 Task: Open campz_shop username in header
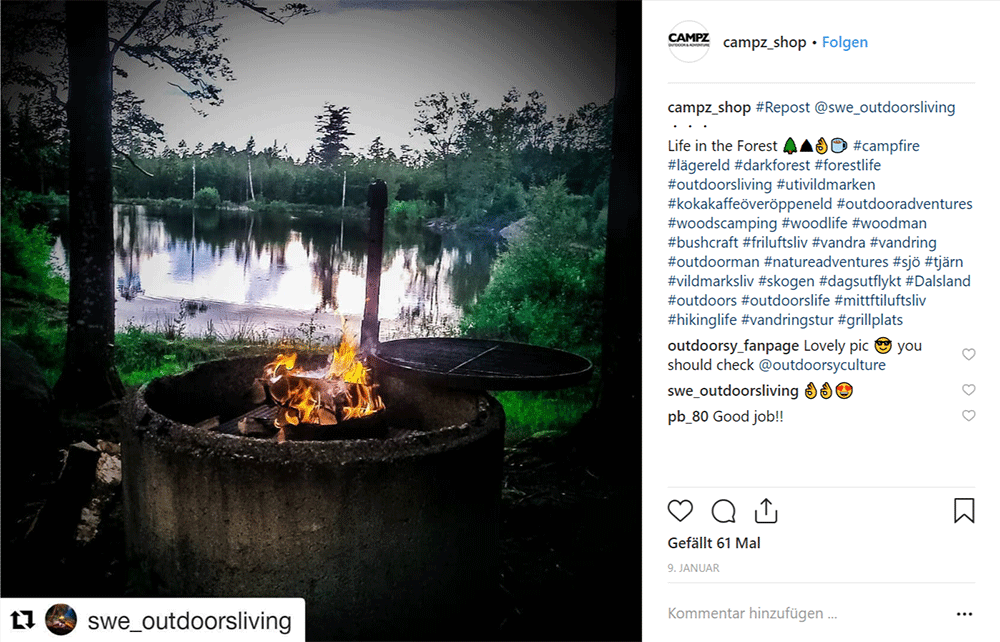pyautogui.click(x=764, y=43)
